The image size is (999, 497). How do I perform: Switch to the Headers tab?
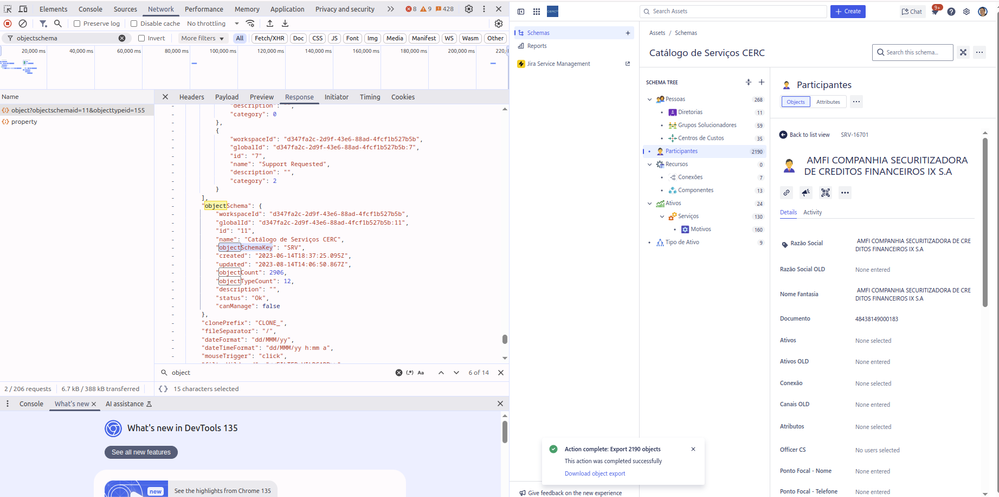[191, 97]
